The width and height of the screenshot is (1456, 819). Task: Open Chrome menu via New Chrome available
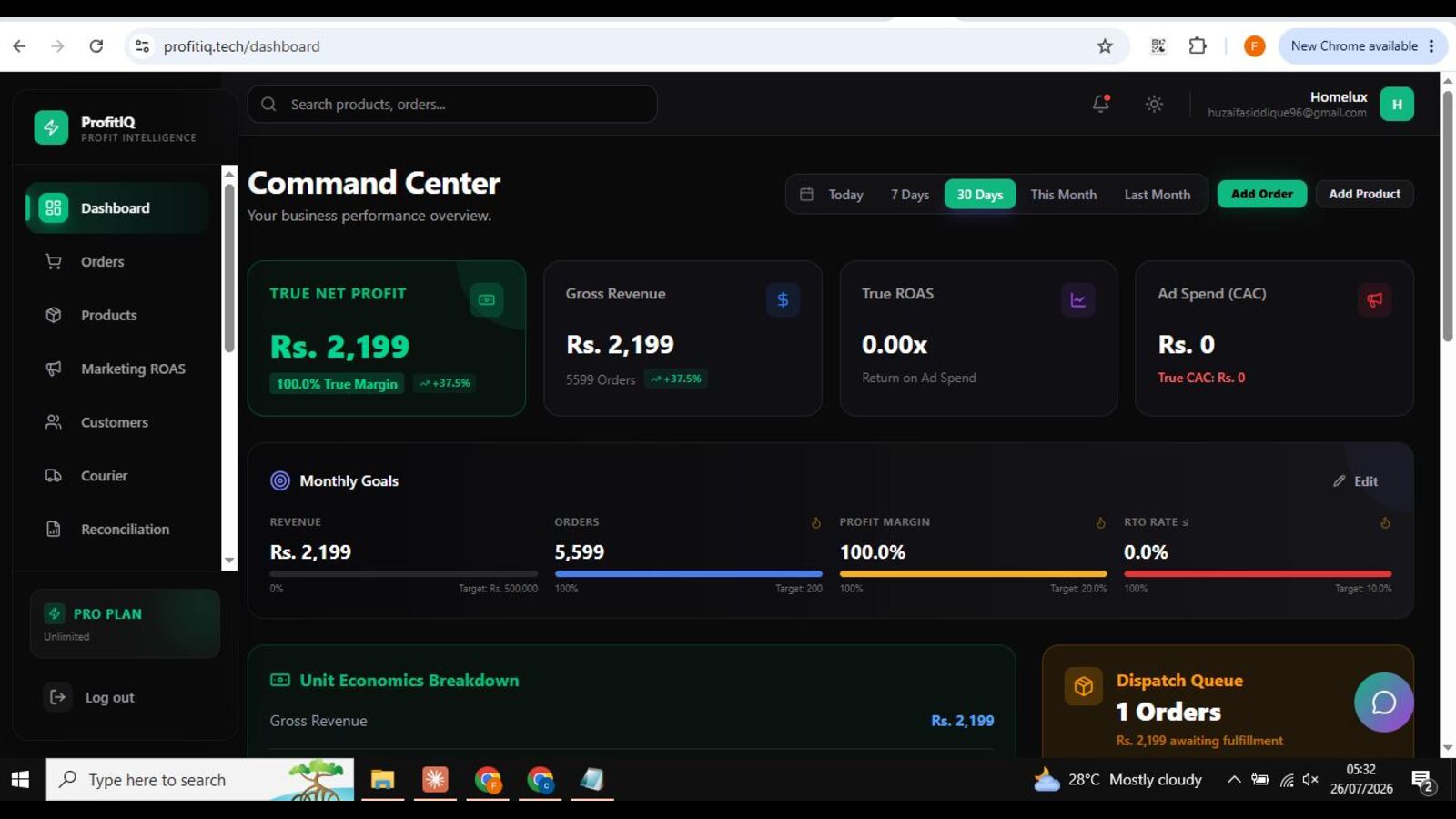[1362, 45]
